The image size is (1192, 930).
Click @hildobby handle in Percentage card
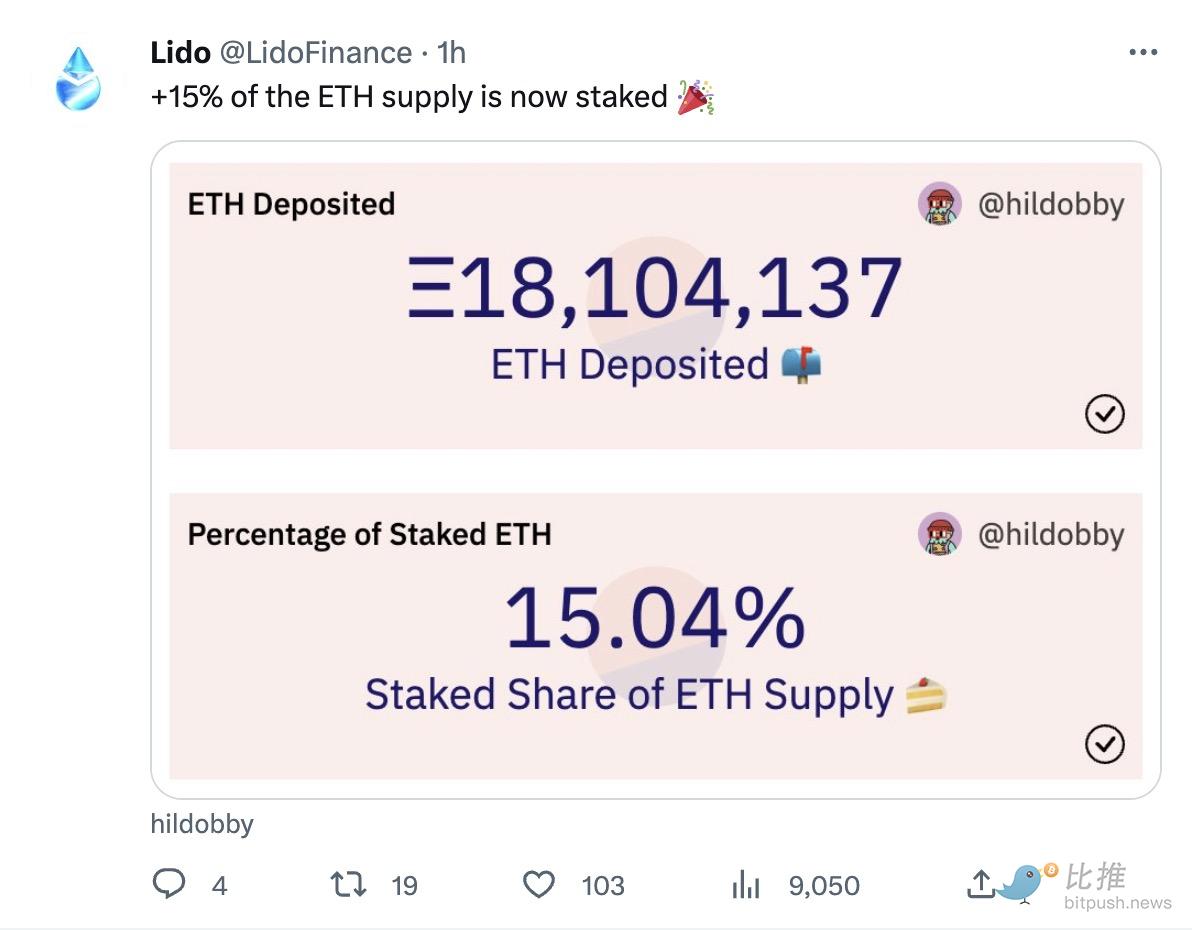(x=1051, y=535)
